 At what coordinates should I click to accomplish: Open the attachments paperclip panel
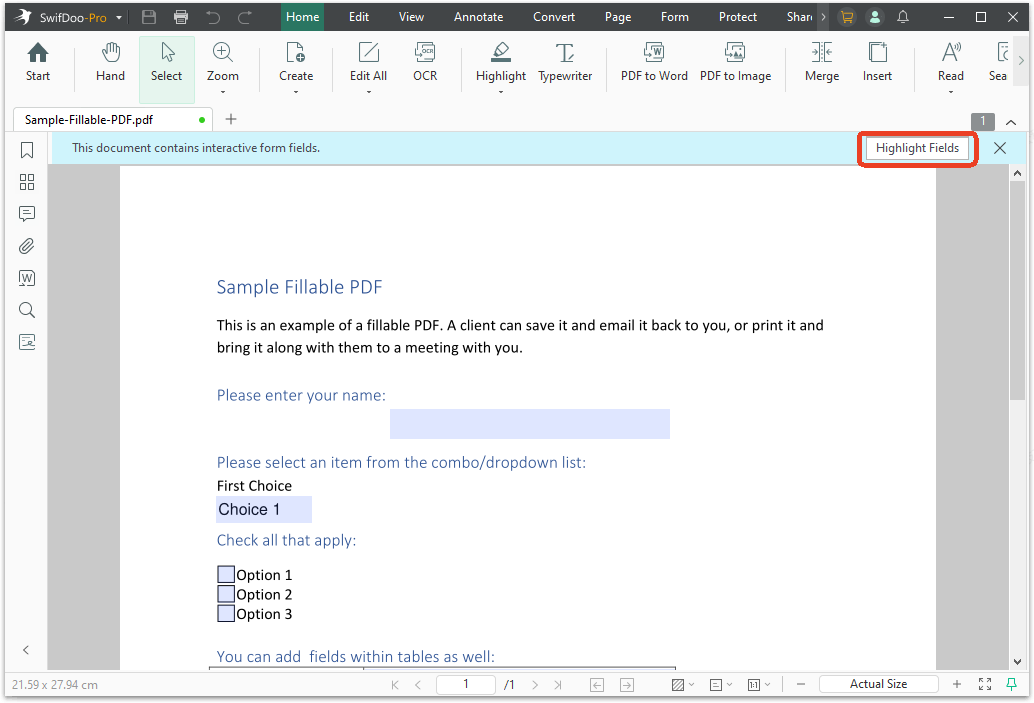[27, 246]
